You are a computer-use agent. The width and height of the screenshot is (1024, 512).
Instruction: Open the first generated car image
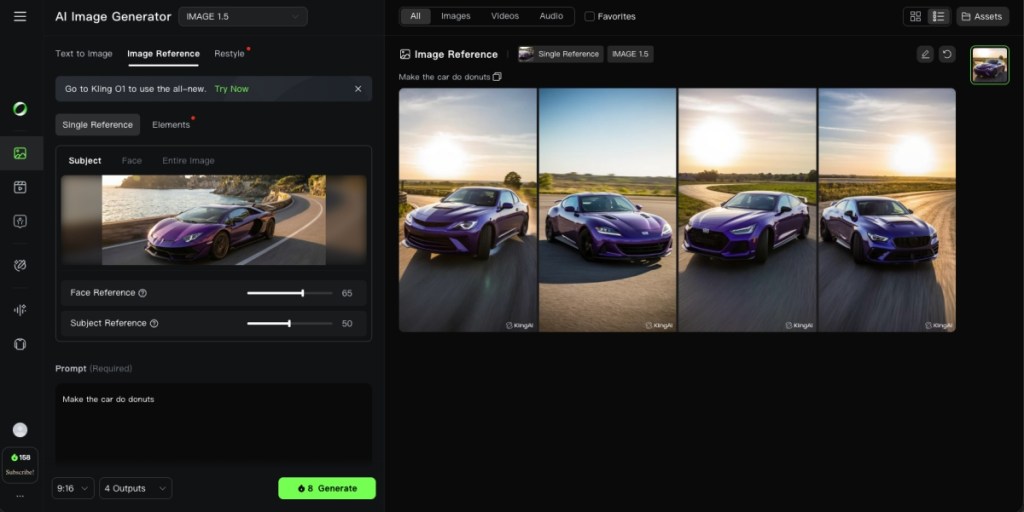point(468,210)
